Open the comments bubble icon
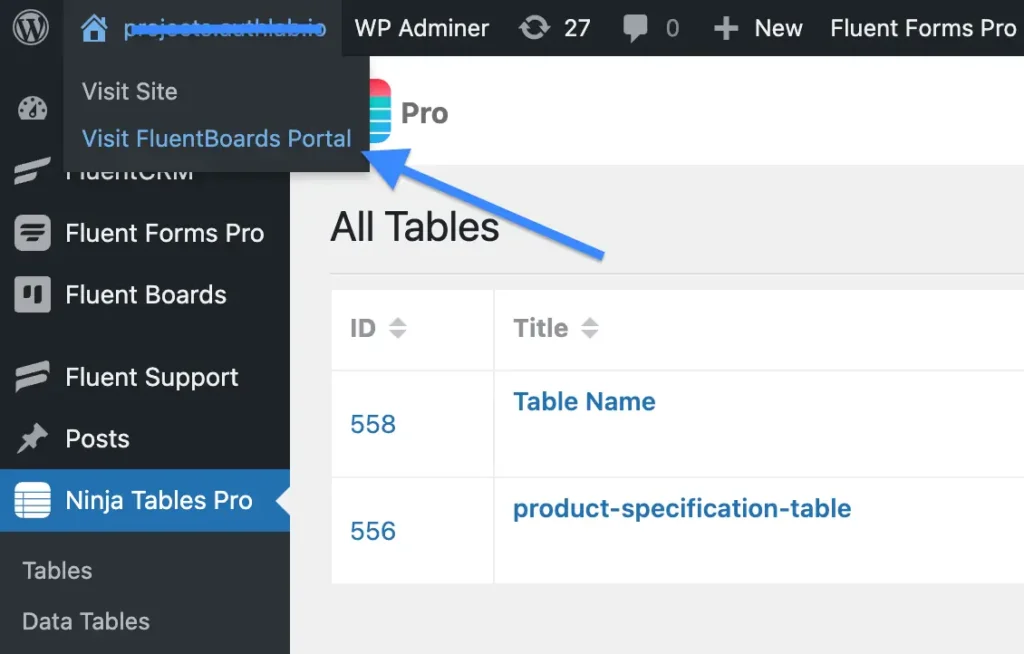Viewport: 1024px width, 654px height. pos(636,28)
